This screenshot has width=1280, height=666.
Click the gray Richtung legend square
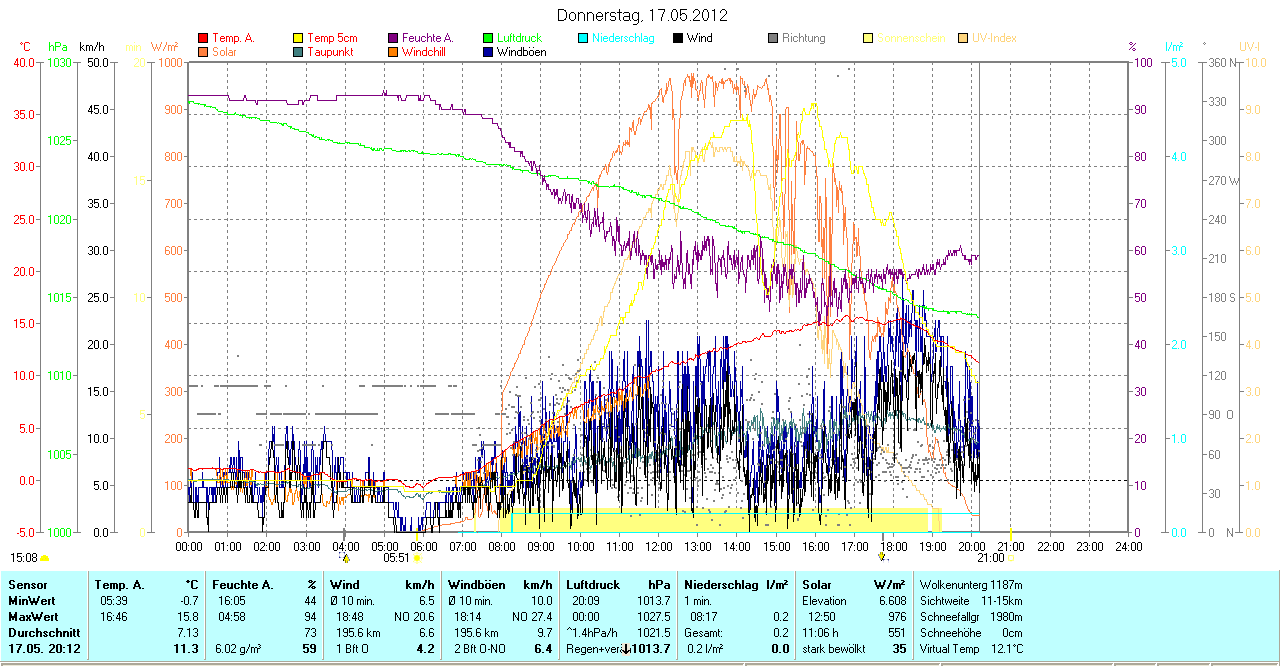point(773,38)
